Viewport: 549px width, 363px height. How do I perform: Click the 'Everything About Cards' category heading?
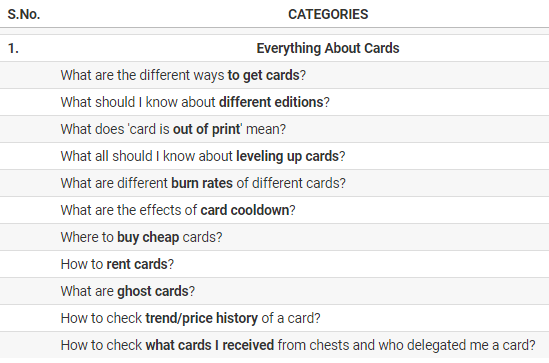click(x=328, y=48)
